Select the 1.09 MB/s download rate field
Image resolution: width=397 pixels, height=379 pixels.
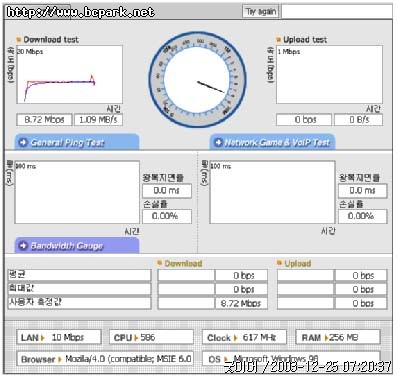click(x=98, y=120)
